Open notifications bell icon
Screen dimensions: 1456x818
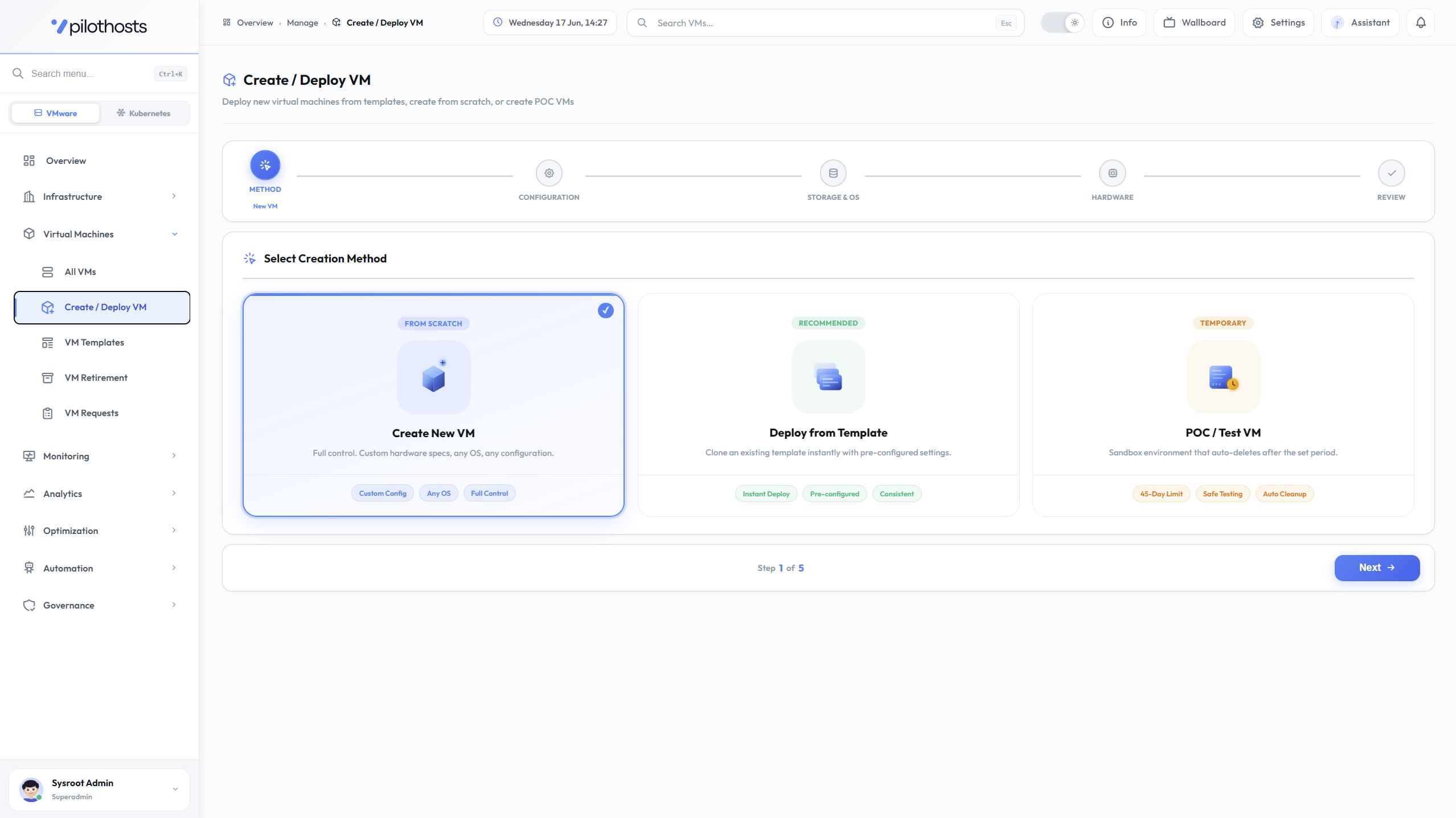(x=1421, y=23)
